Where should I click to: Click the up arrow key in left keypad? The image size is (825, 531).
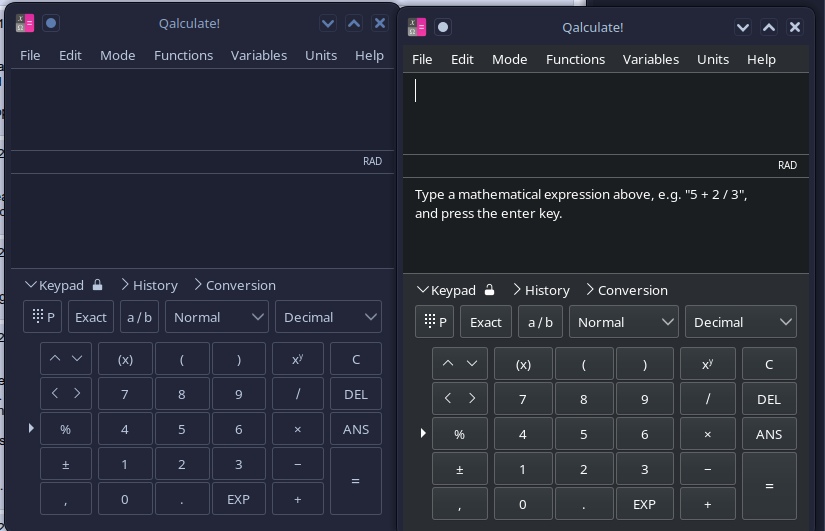tap(55, 358)
